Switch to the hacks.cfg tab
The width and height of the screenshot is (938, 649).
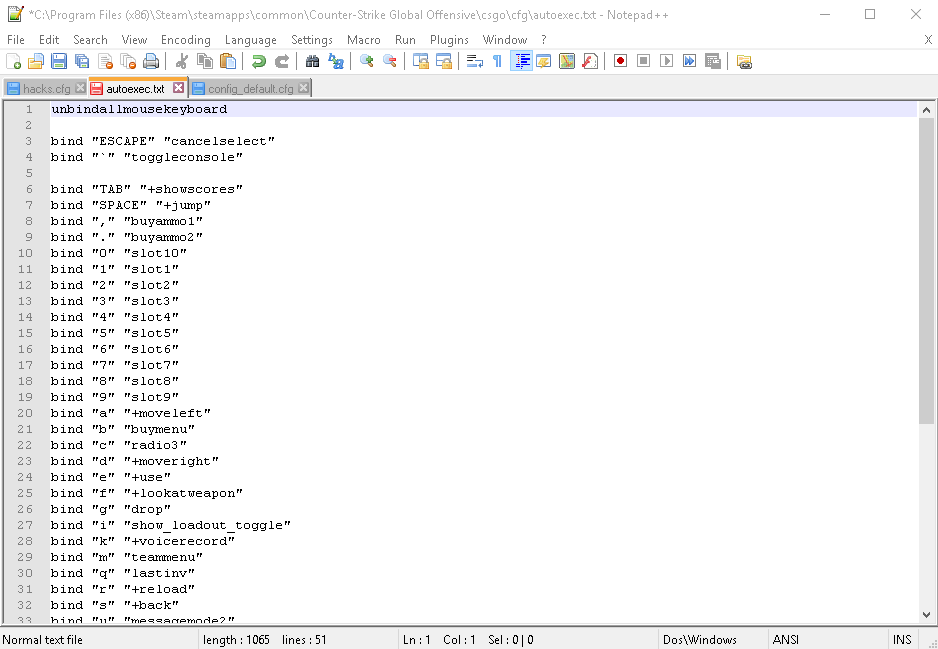point(46,89)
